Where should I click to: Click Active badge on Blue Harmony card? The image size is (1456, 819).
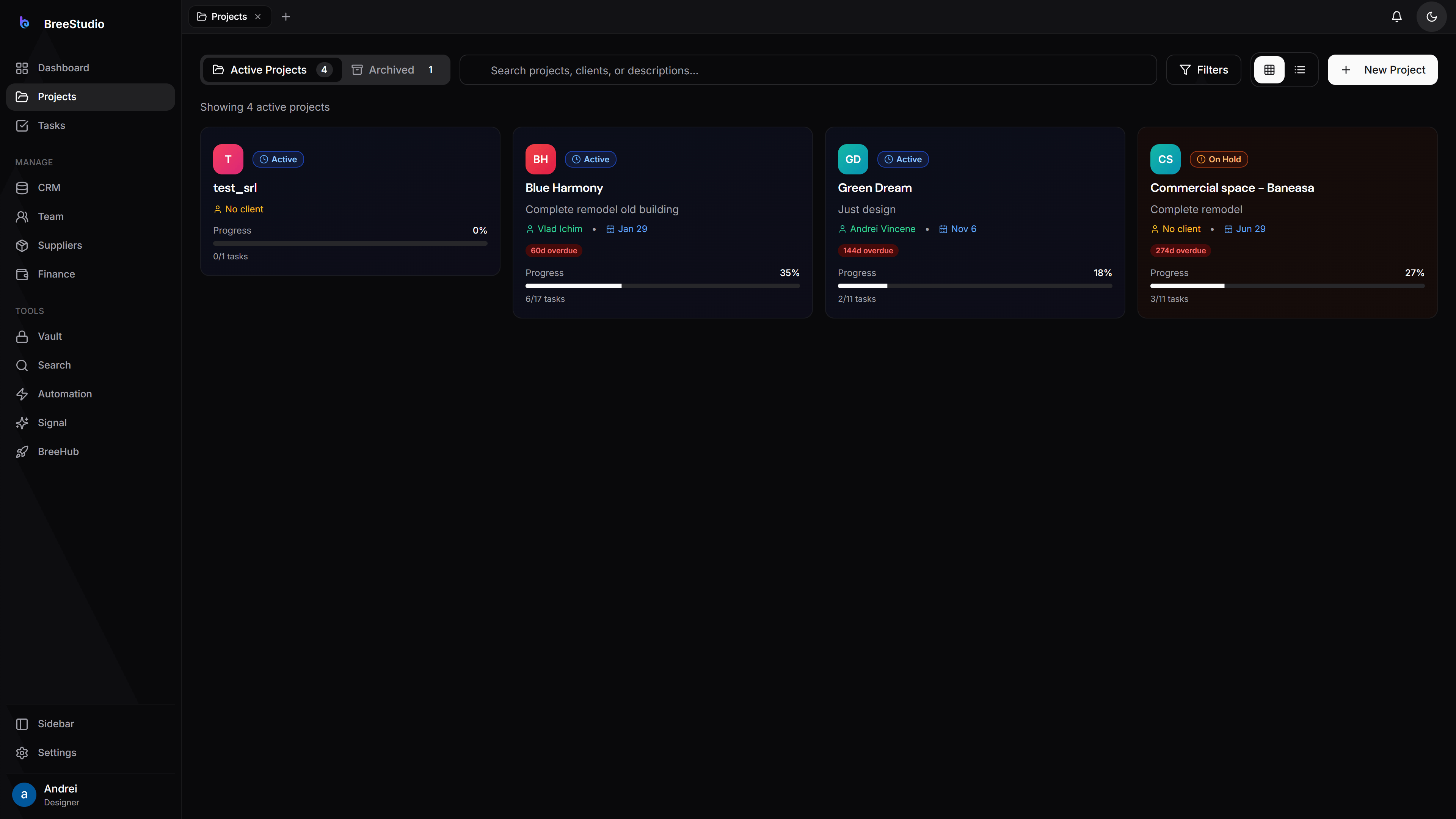point(591,159)
